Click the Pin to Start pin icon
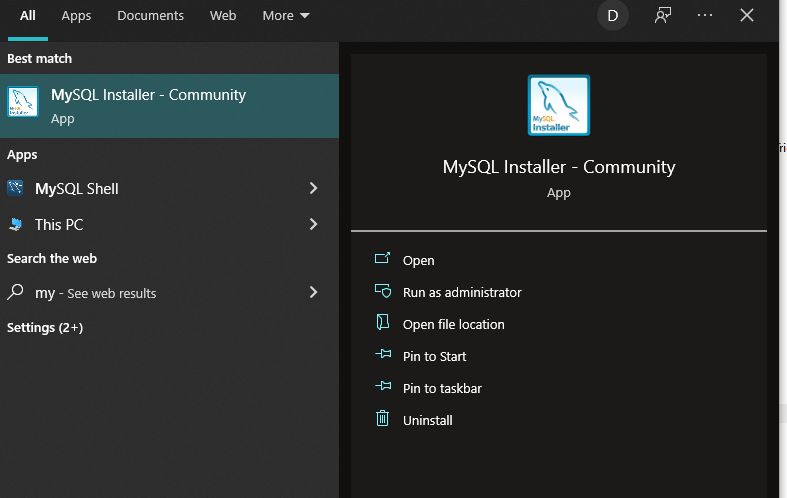The width and height of the screenshot is (787, 498). (x=383, y=354)
